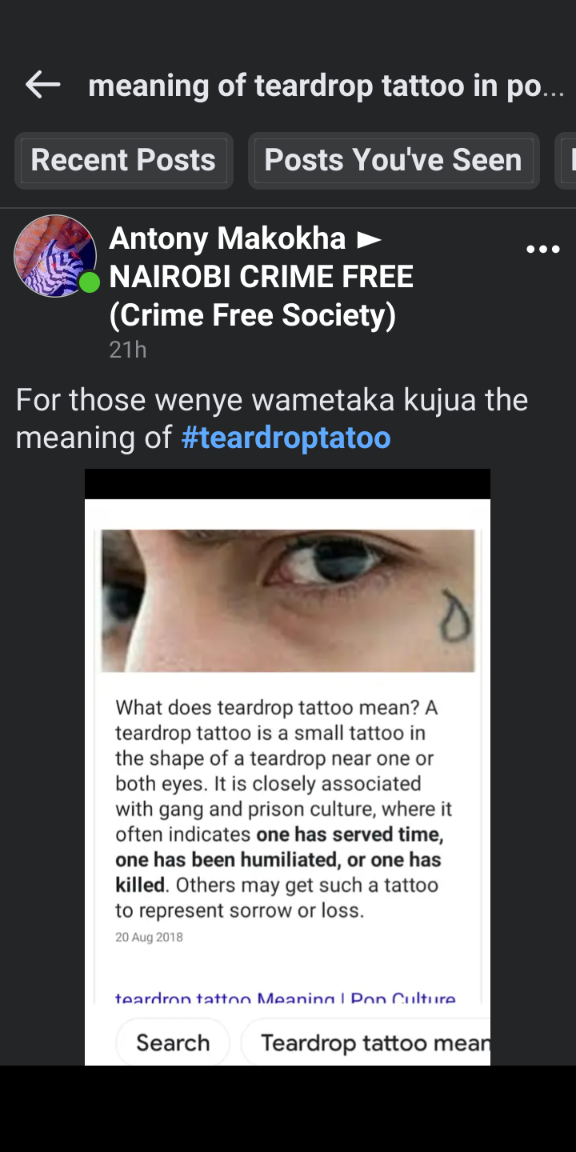Image resolution: width=576 pixels, height=1152 pixels.
Task: Tap the Teardrop tattoo meaning chip
Action: click(x=366, y=1043)
